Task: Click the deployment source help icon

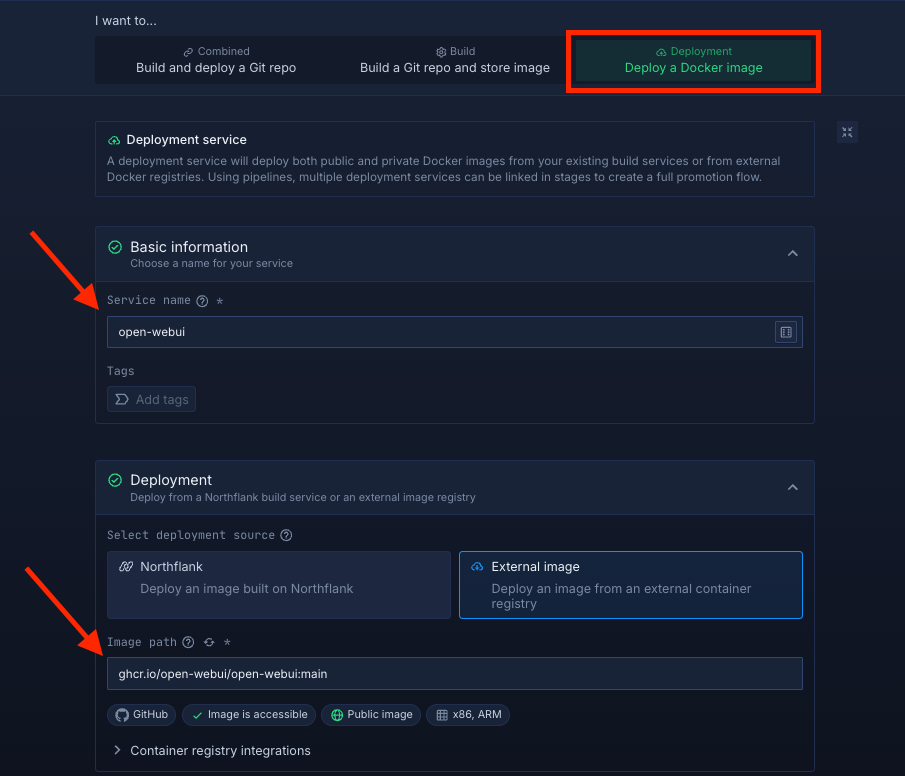Action: [x=286, y=535]
